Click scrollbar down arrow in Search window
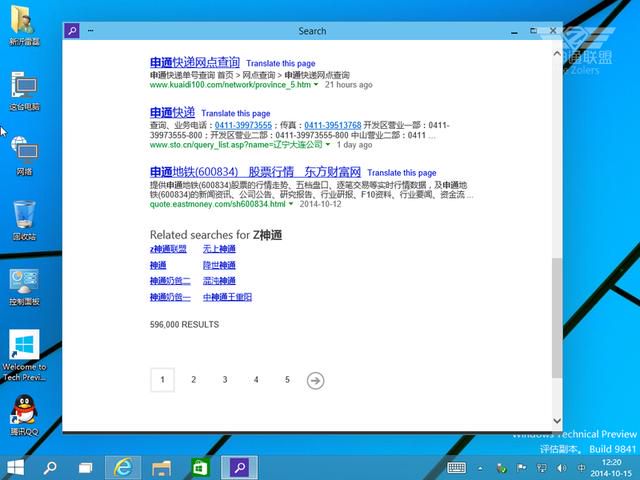Screen dimensions: 640x480 tap(557, 421)
